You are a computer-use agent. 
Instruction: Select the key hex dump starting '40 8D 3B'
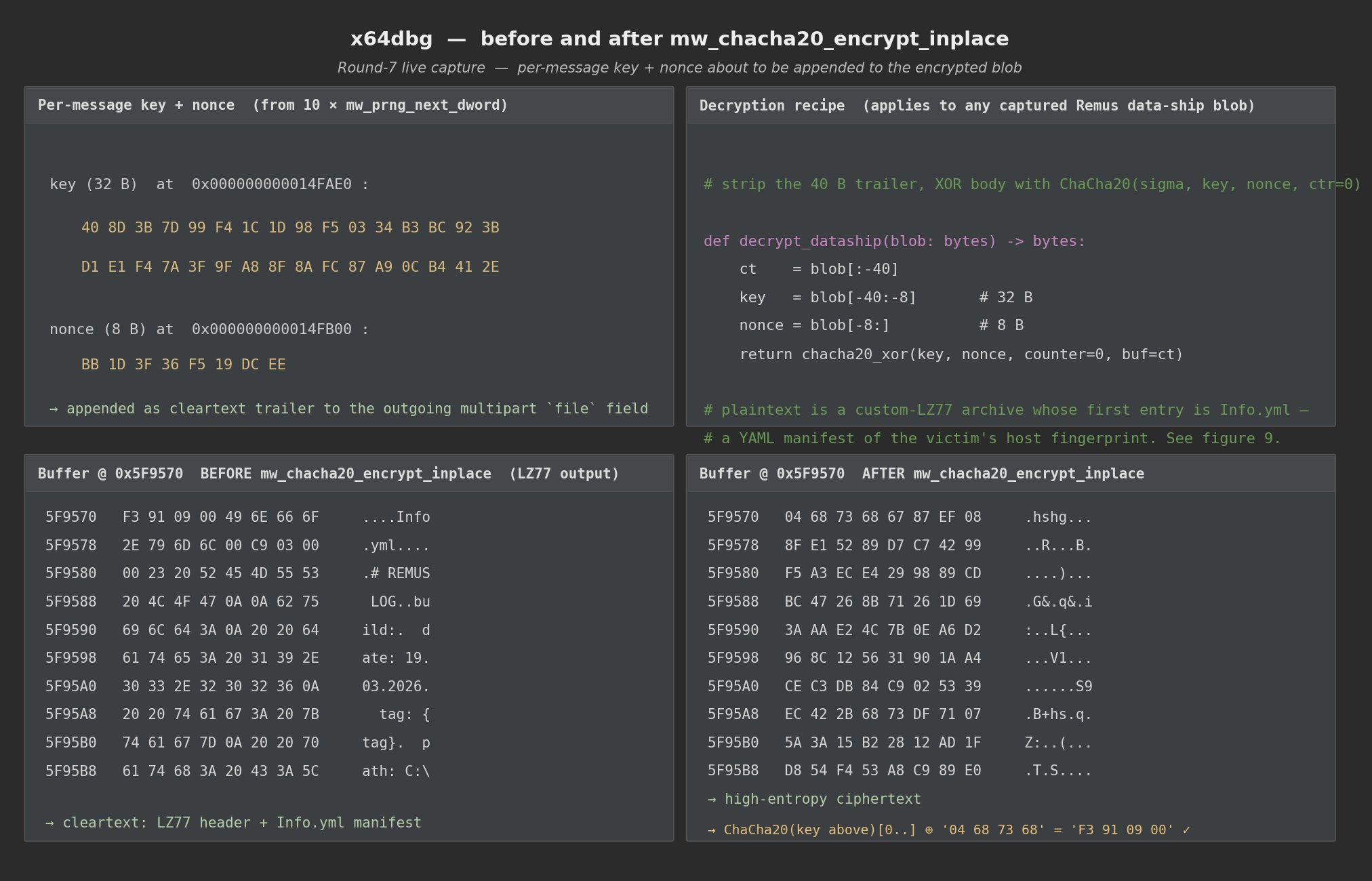[290, 227]
